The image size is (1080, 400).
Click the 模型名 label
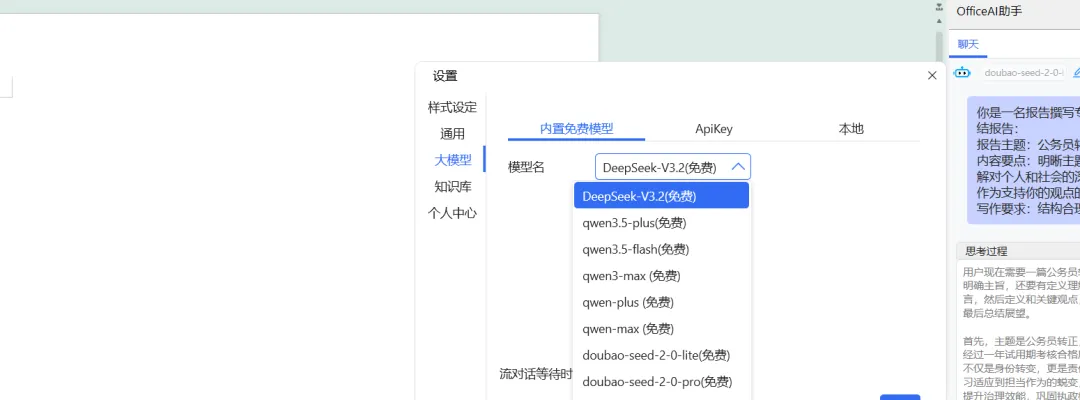526,167
